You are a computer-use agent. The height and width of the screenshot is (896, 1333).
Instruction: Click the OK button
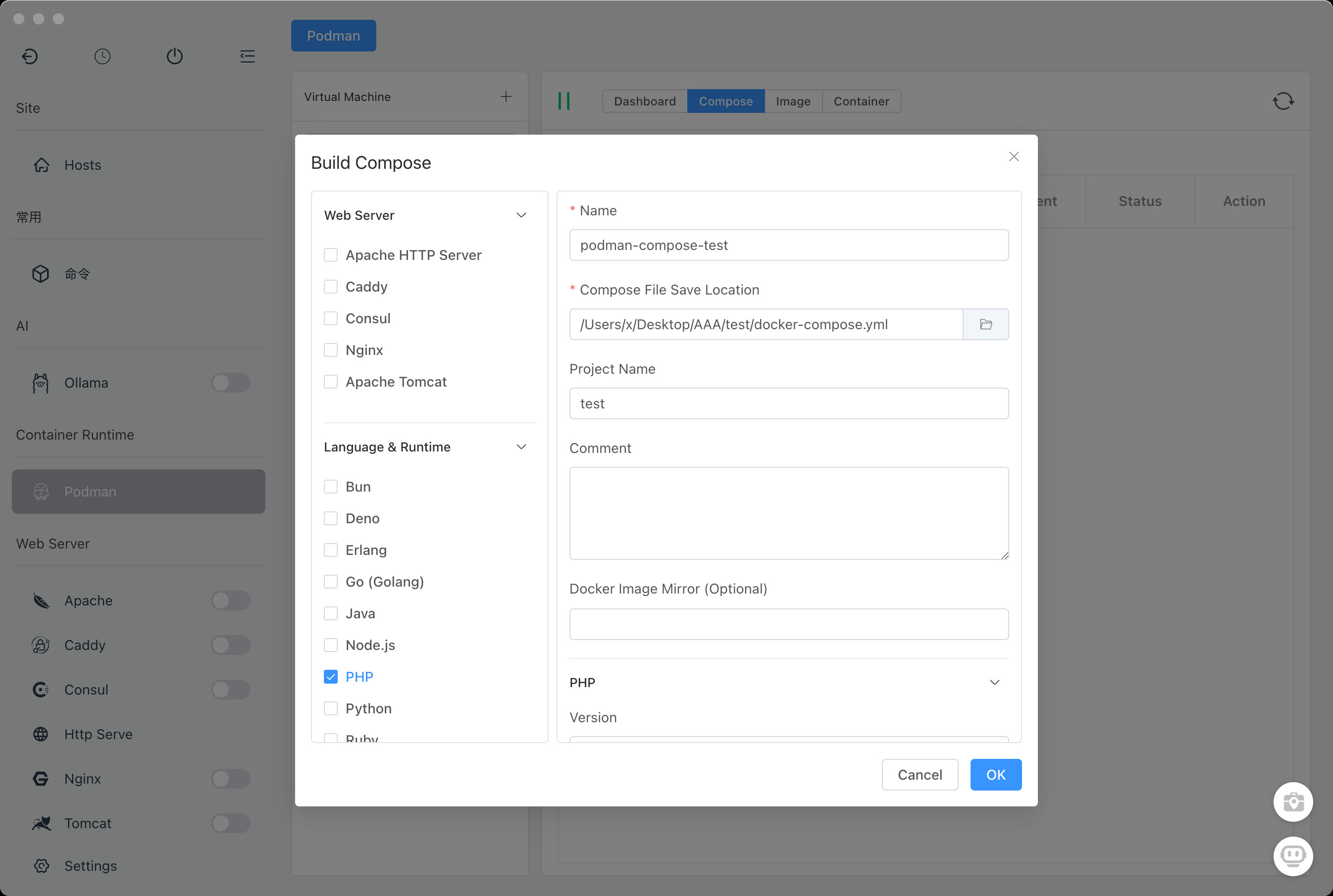[995, 774]
